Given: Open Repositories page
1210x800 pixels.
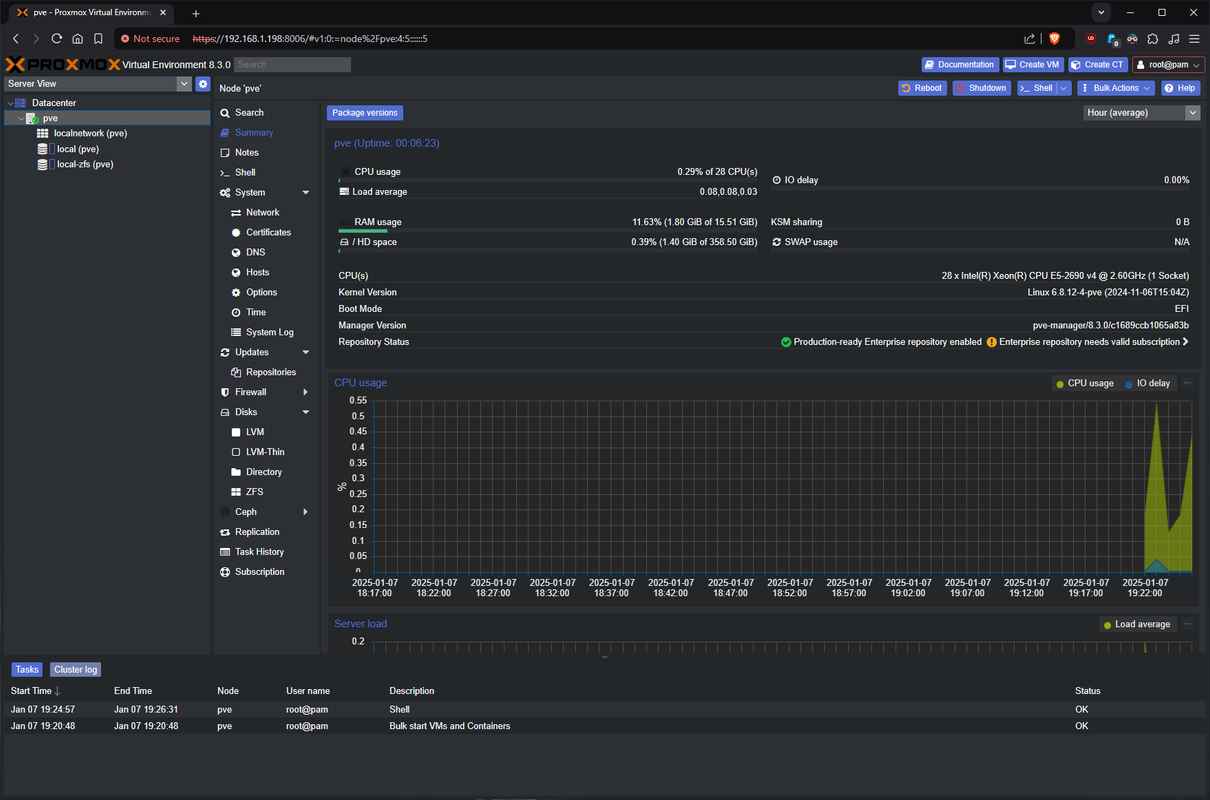Looking at the screenshot, I should coord(270,373).
